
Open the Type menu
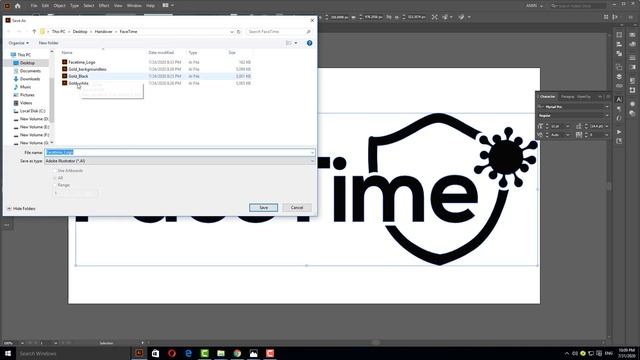click(74, 6)
